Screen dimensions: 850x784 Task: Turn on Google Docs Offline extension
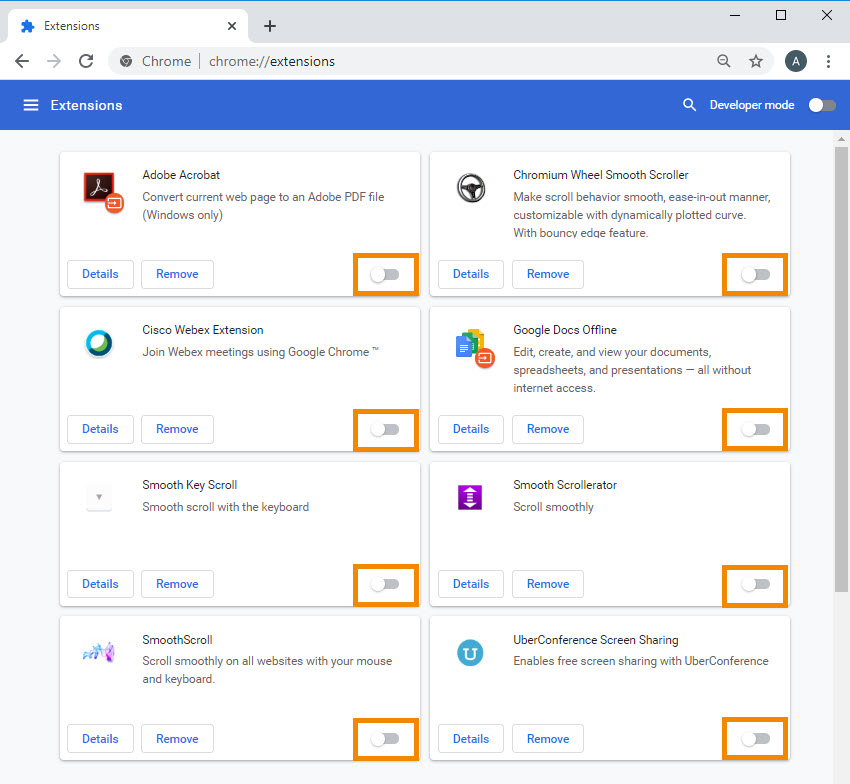point(755,429)
